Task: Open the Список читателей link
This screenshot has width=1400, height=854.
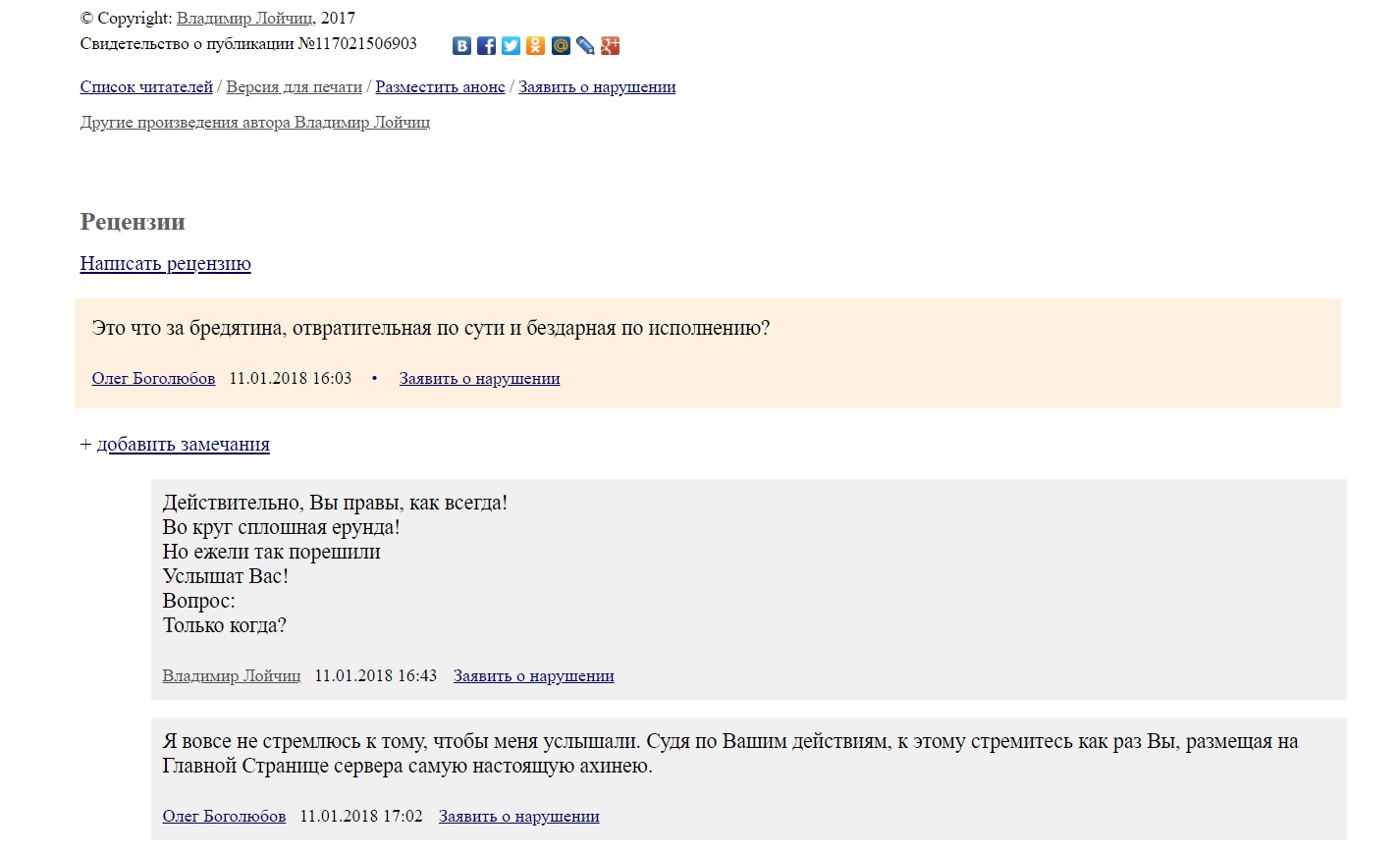Action: click(x=146, y=86)
